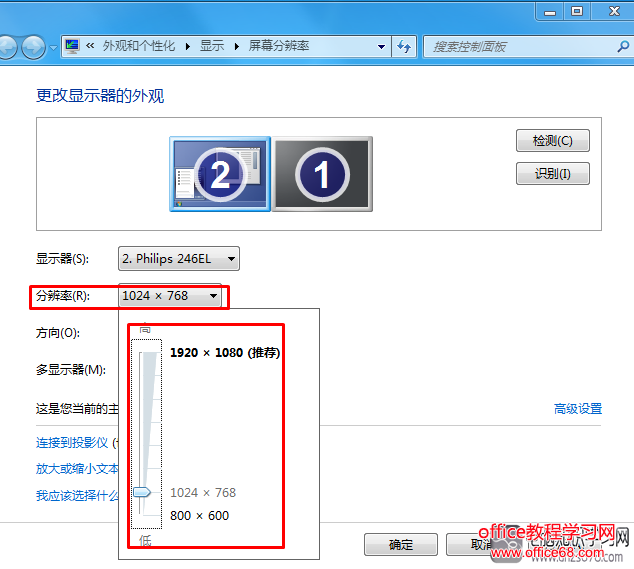The image size is (634, 569).
Task: Minimize the window
Action: click(549, 12)
